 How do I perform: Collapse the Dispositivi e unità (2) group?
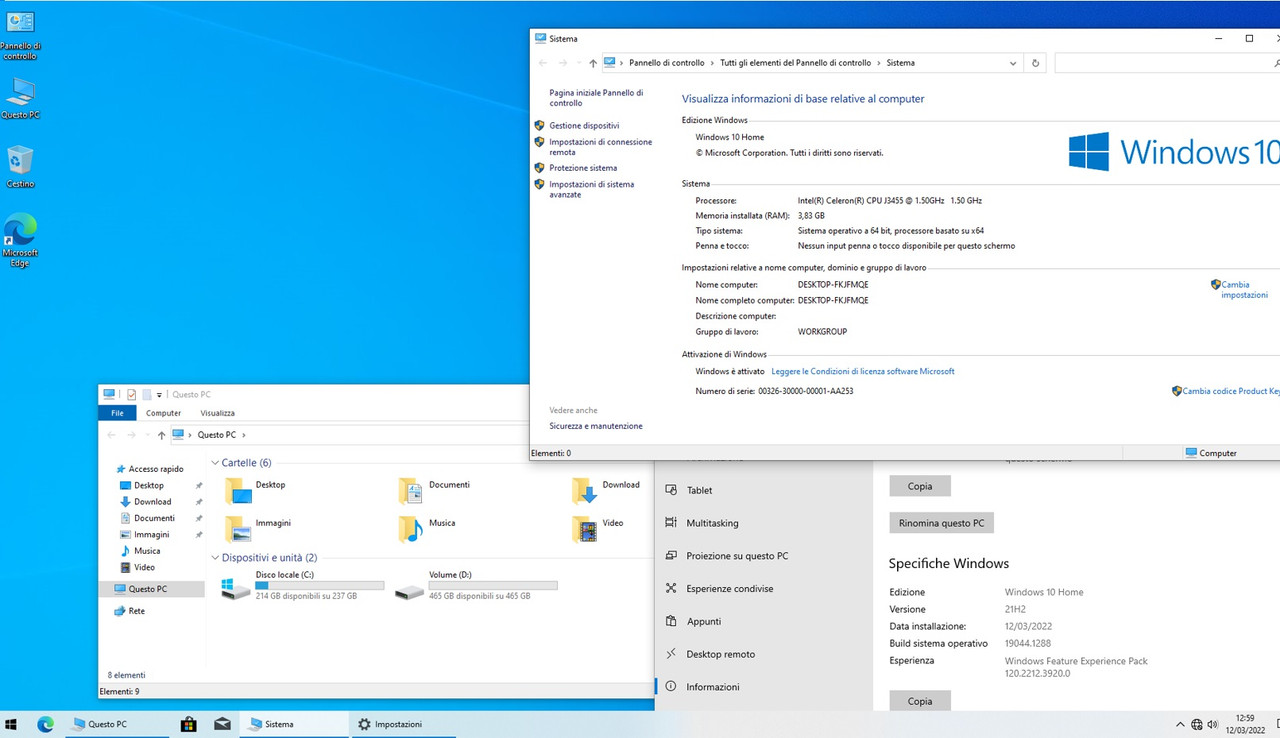215,557
